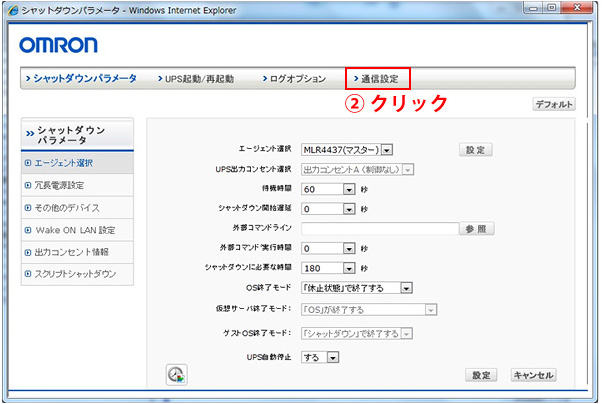This screenshot has height=404, width=602.
Task: Switch to the 通信設定 tab
Action: tap(377, 78)
